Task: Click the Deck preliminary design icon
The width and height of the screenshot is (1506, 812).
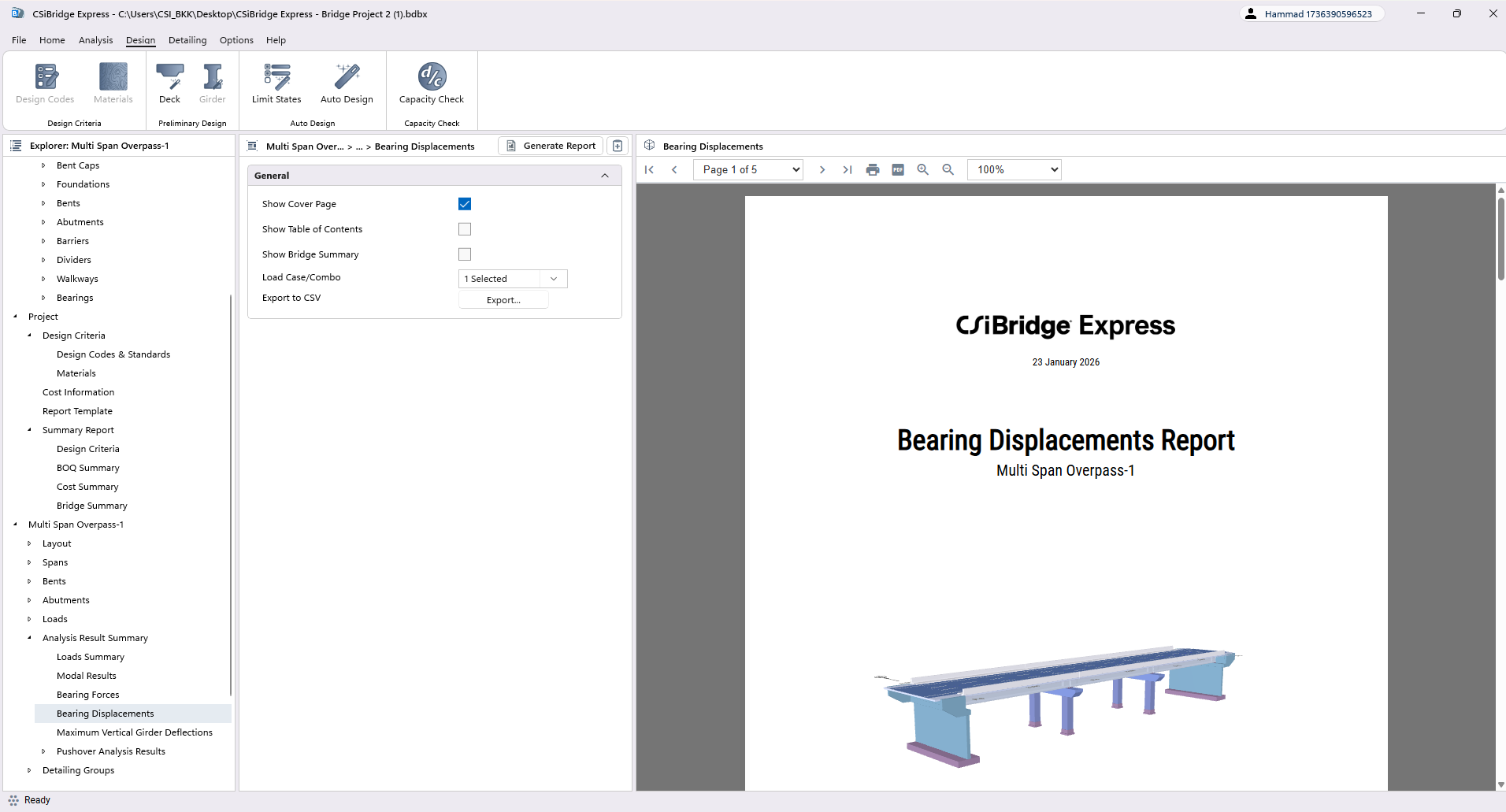Action: (169, 83)
